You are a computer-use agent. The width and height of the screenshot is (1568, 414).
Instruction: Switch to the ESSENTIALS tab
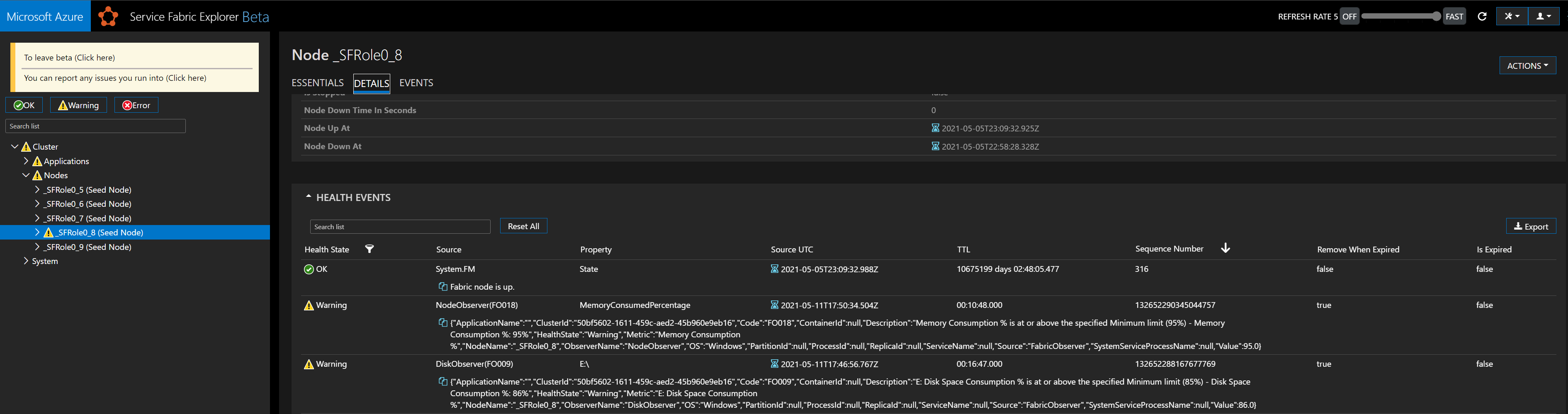coord(318,83)
